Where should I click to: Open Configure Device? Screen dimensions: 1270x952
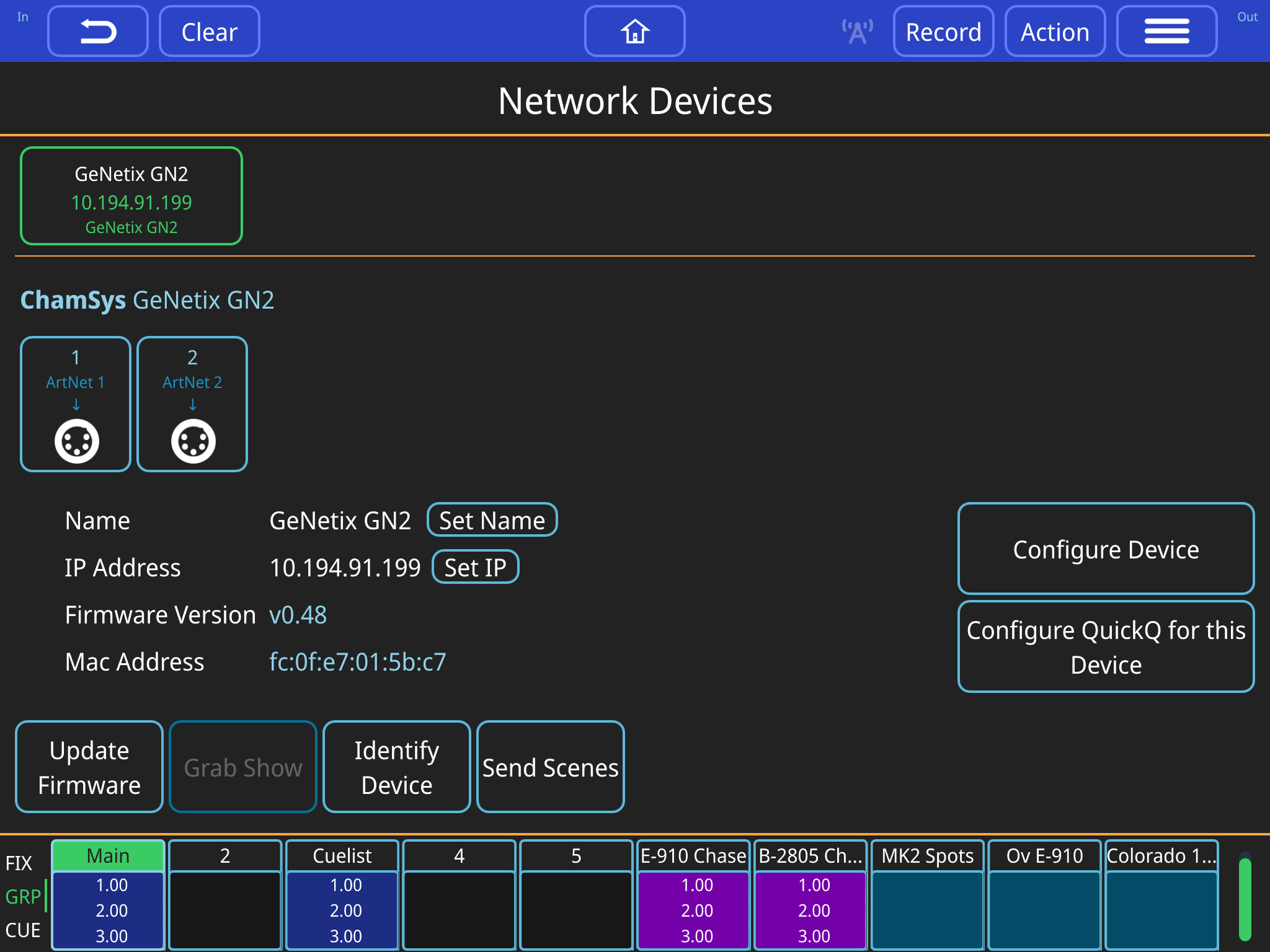[x=1106, y=549]
